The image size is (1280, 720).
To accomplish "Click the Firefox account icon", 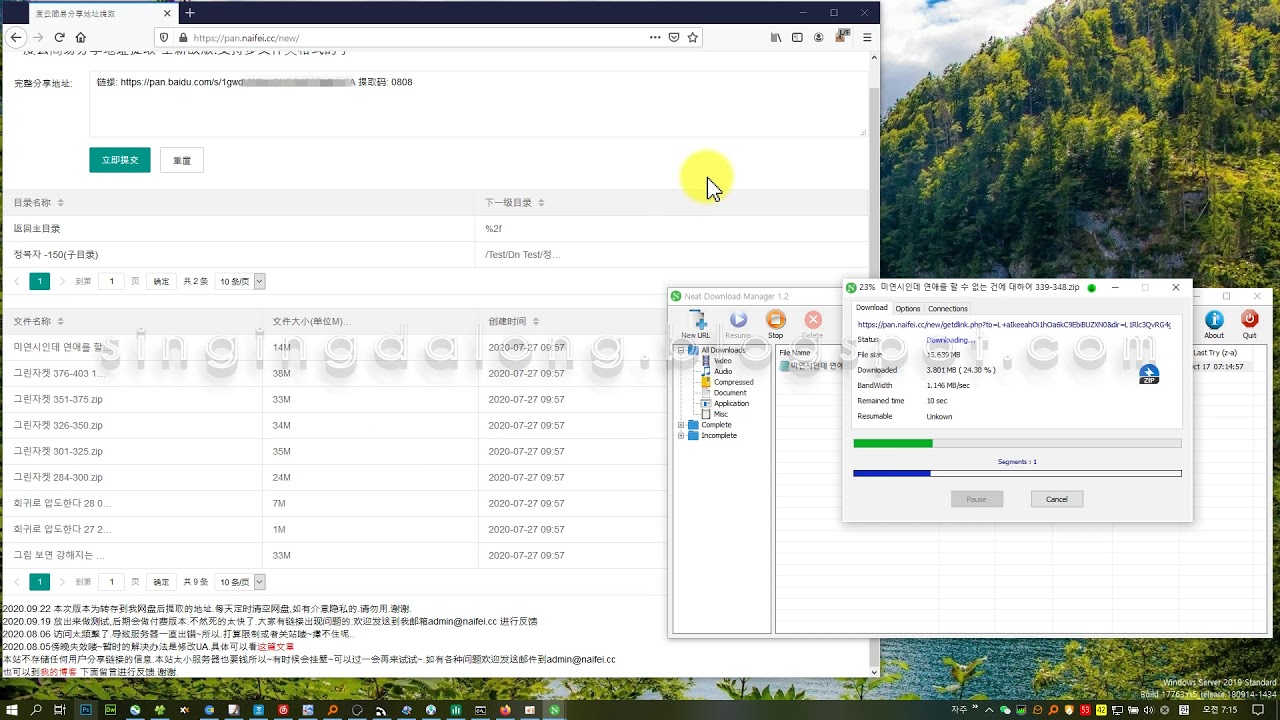I will [x=819, y=37].
